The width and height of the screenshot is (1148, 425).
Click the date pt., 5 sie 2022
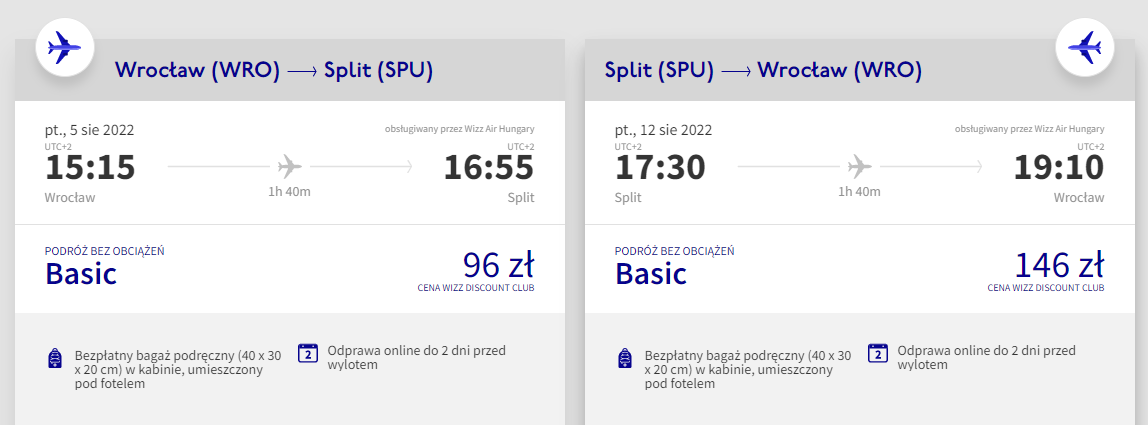point(90,130)
